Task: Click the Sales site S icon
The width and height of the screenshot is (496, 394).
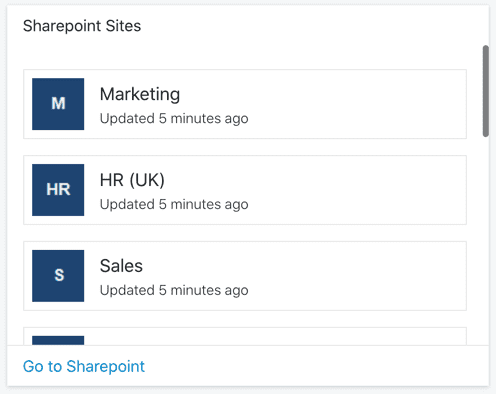Action: (58, 276)
